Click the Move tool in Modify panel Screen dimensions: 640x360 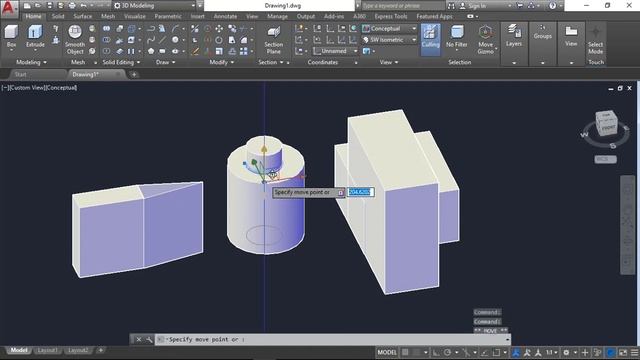coord(219,29)
